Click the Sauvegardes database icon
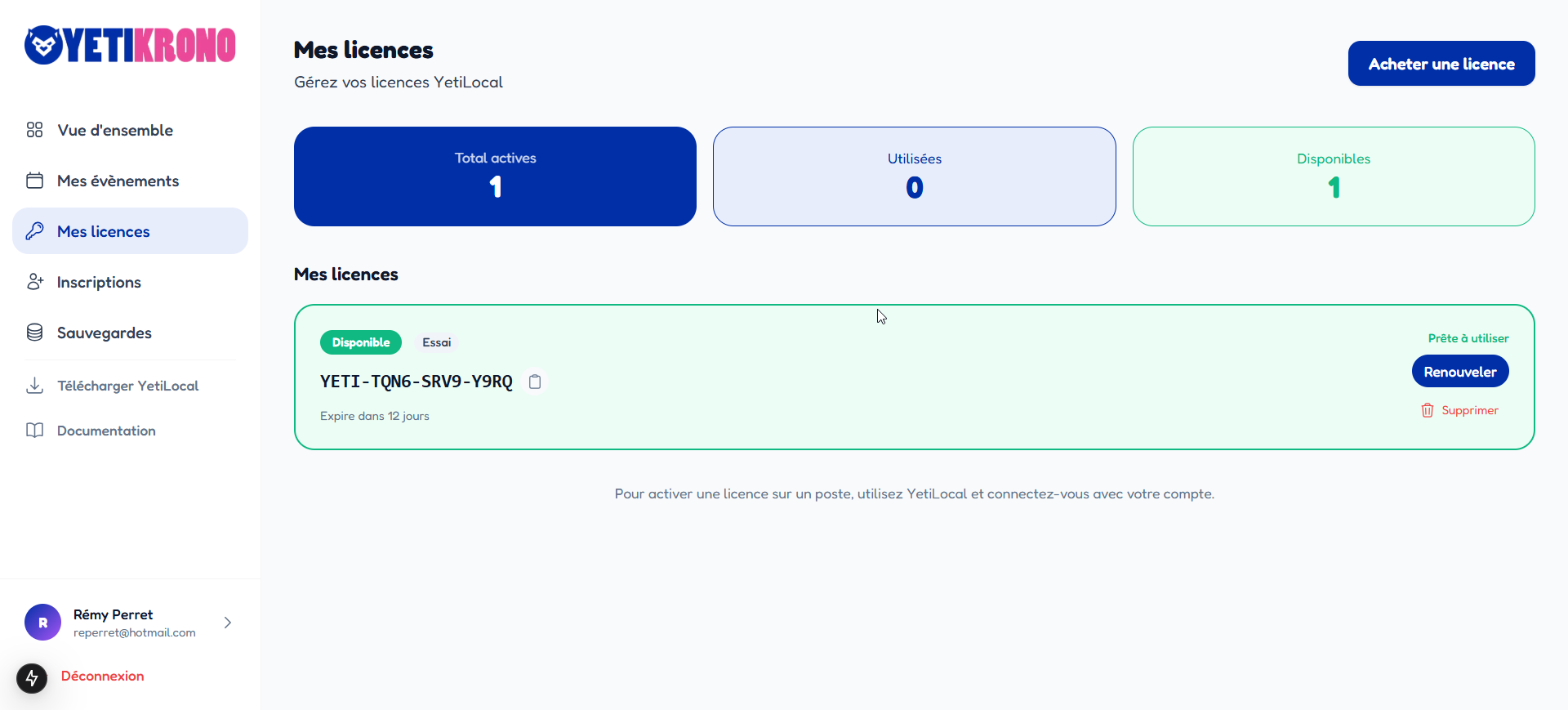Screen dimensions: 1568x710 tap(34, 333)
